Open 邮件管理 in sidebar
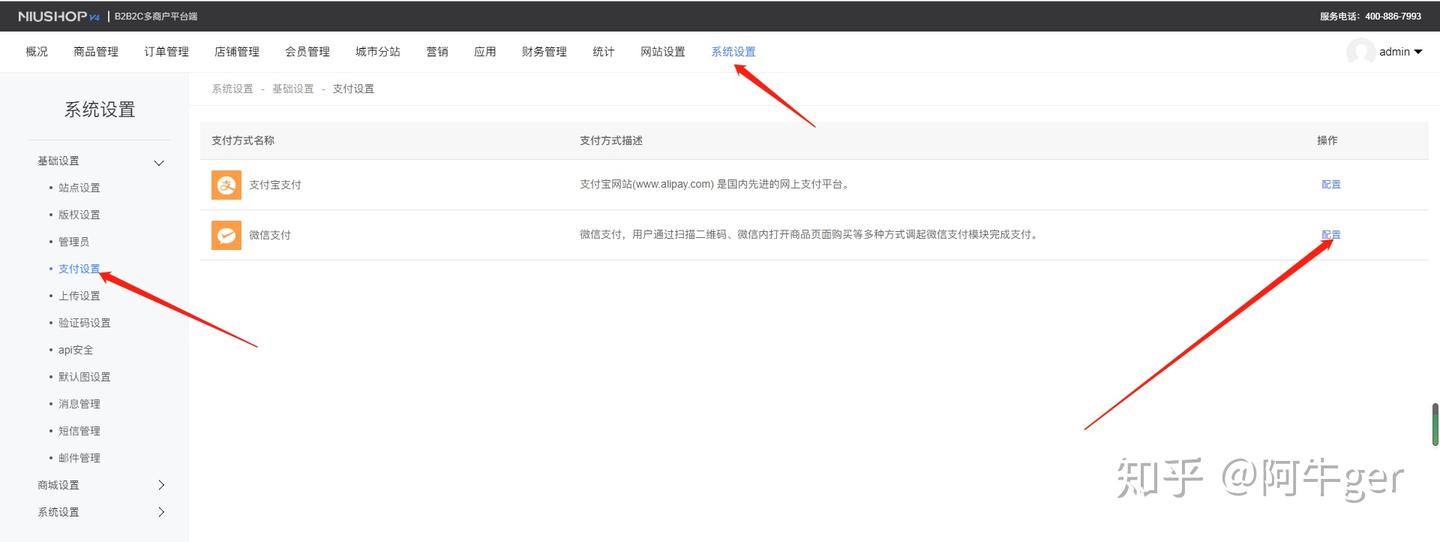Viewport: 1440px width, 542px height. (79, 458)
